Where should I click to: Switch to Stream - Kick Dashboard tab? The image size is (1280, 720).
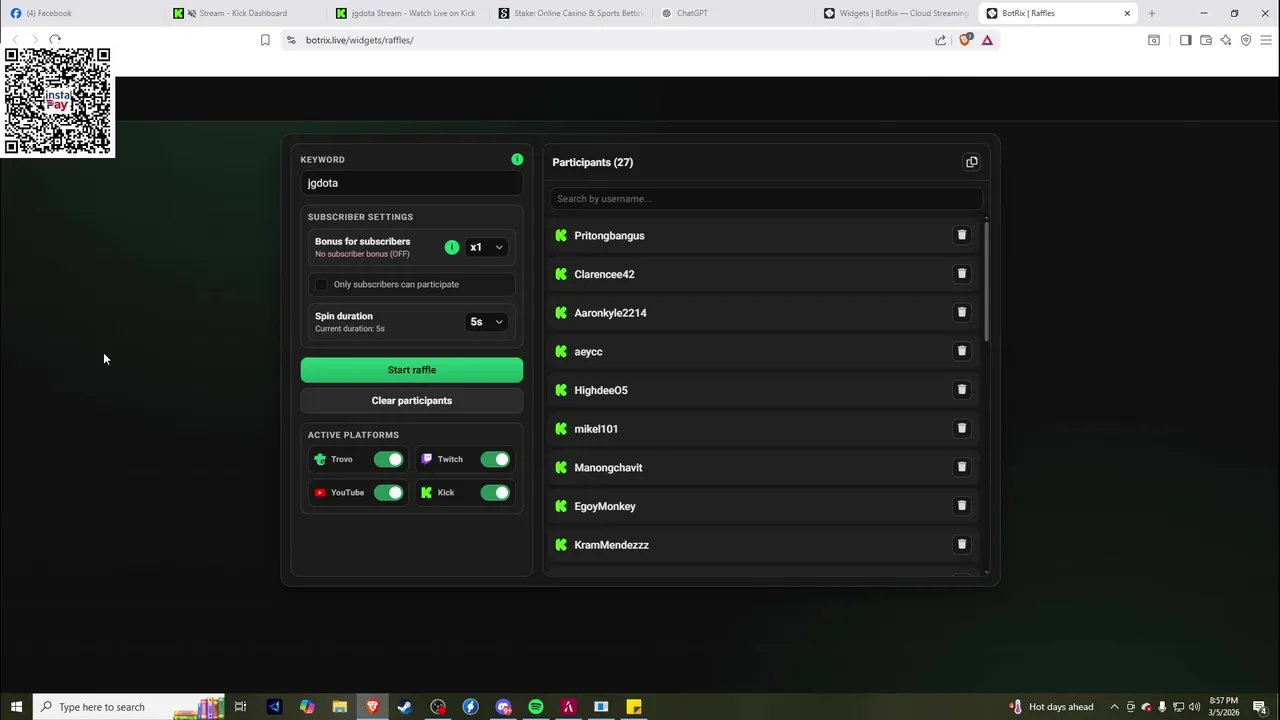pos(245,13)
